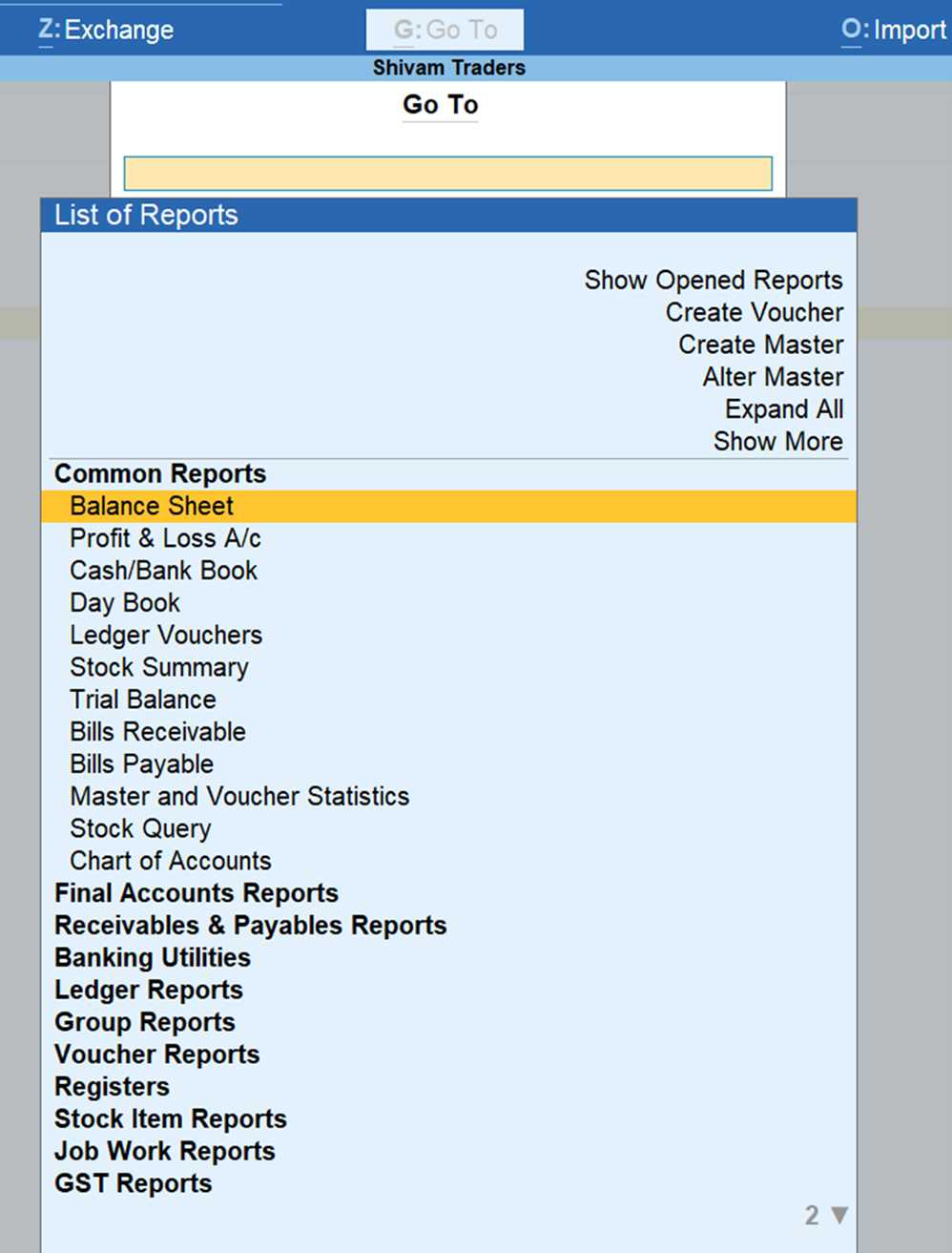This screenshot has width=952, height=1253.
Task: Select Day Book from Common Reports
Action: tap(125, 603)
